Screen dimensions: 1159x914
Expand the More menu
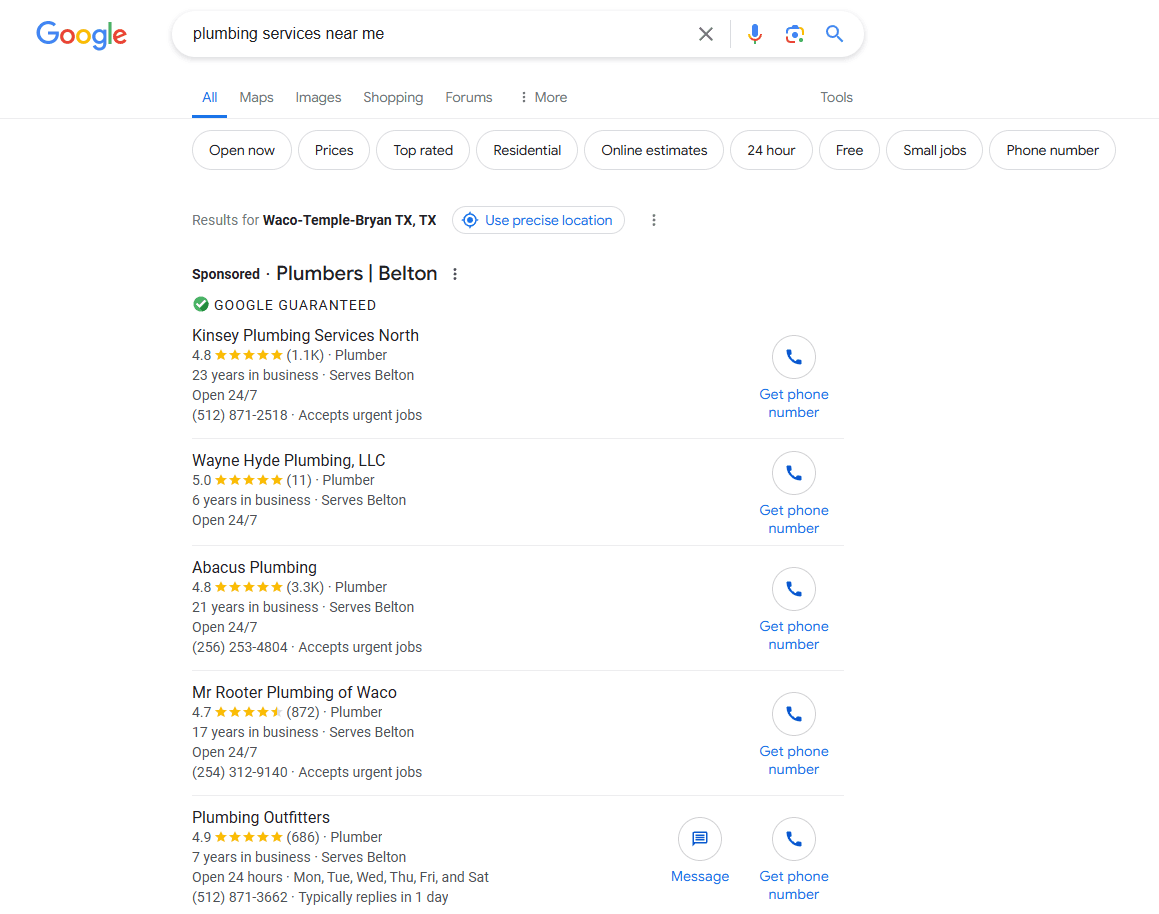[544, 98]
